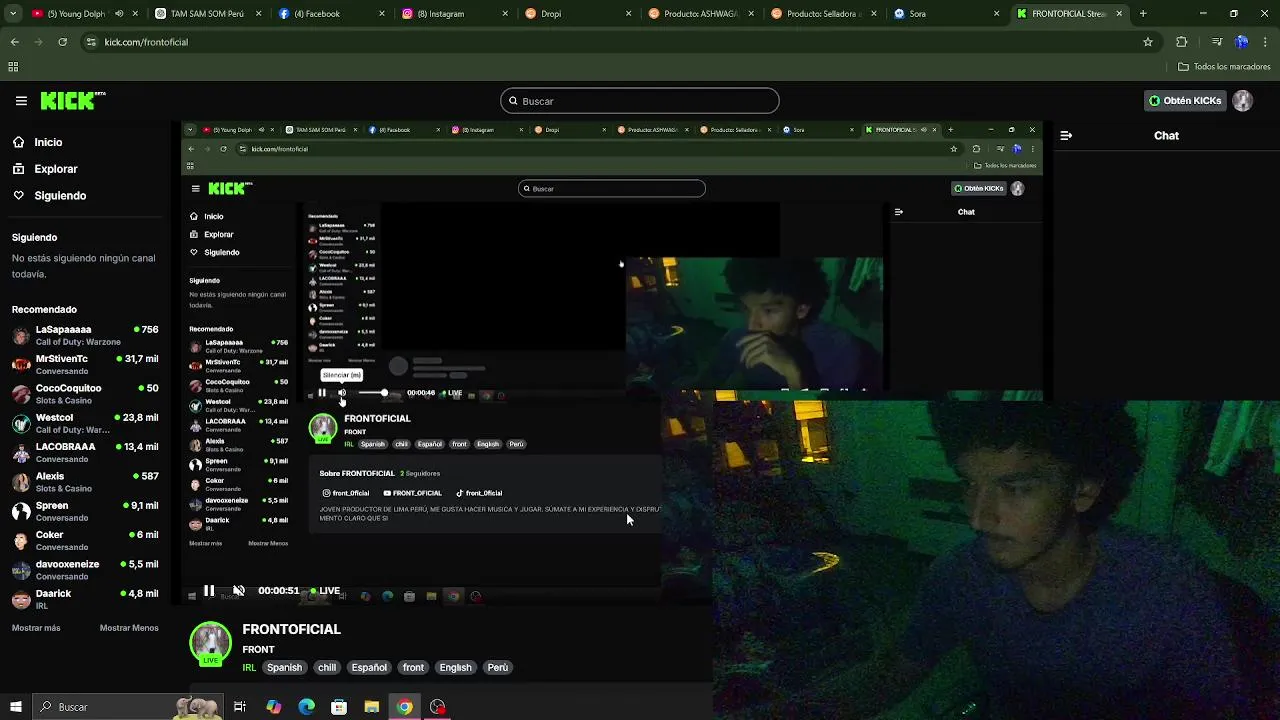Open File Explorer from the taskbar

[x=371, y=707]
